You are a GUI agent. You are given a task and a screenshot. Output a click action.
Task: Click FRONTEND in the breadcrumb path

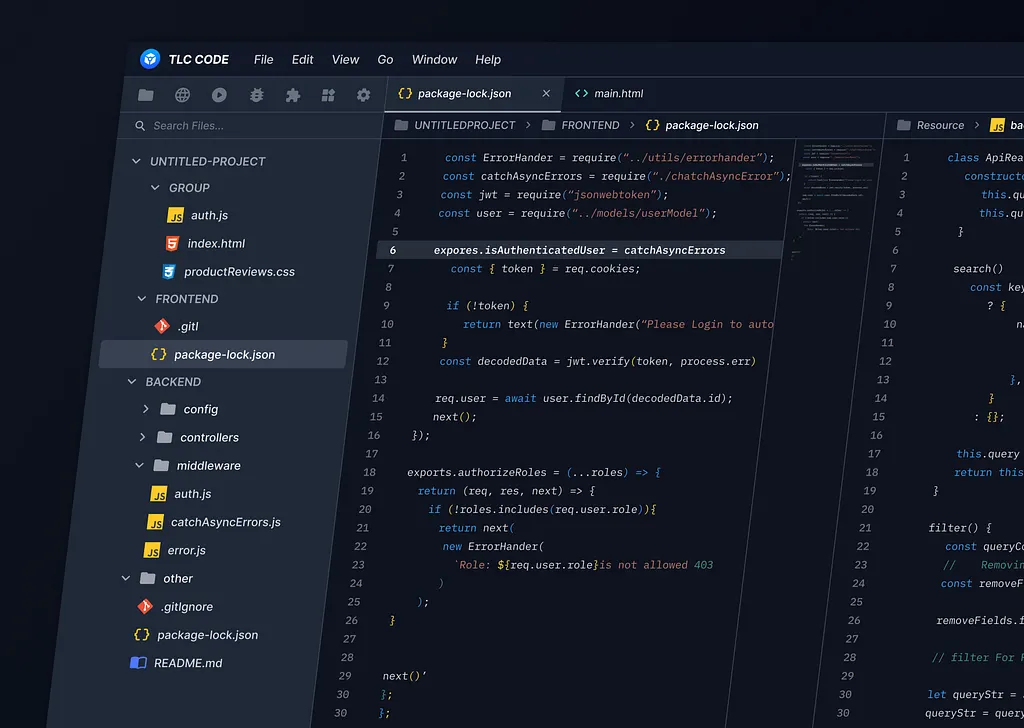pyautogui.click(x=590, y=125)
